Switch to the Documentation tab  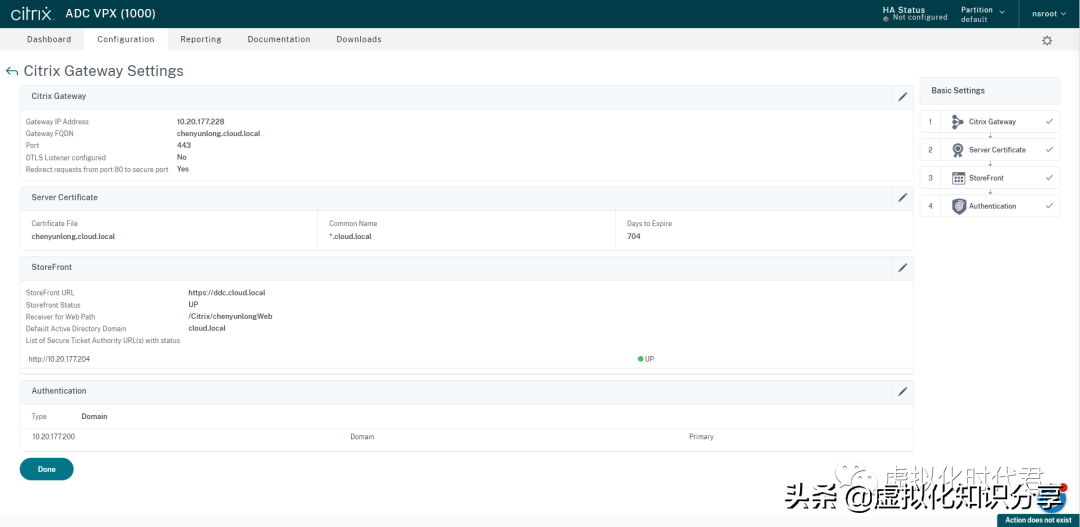279,39
